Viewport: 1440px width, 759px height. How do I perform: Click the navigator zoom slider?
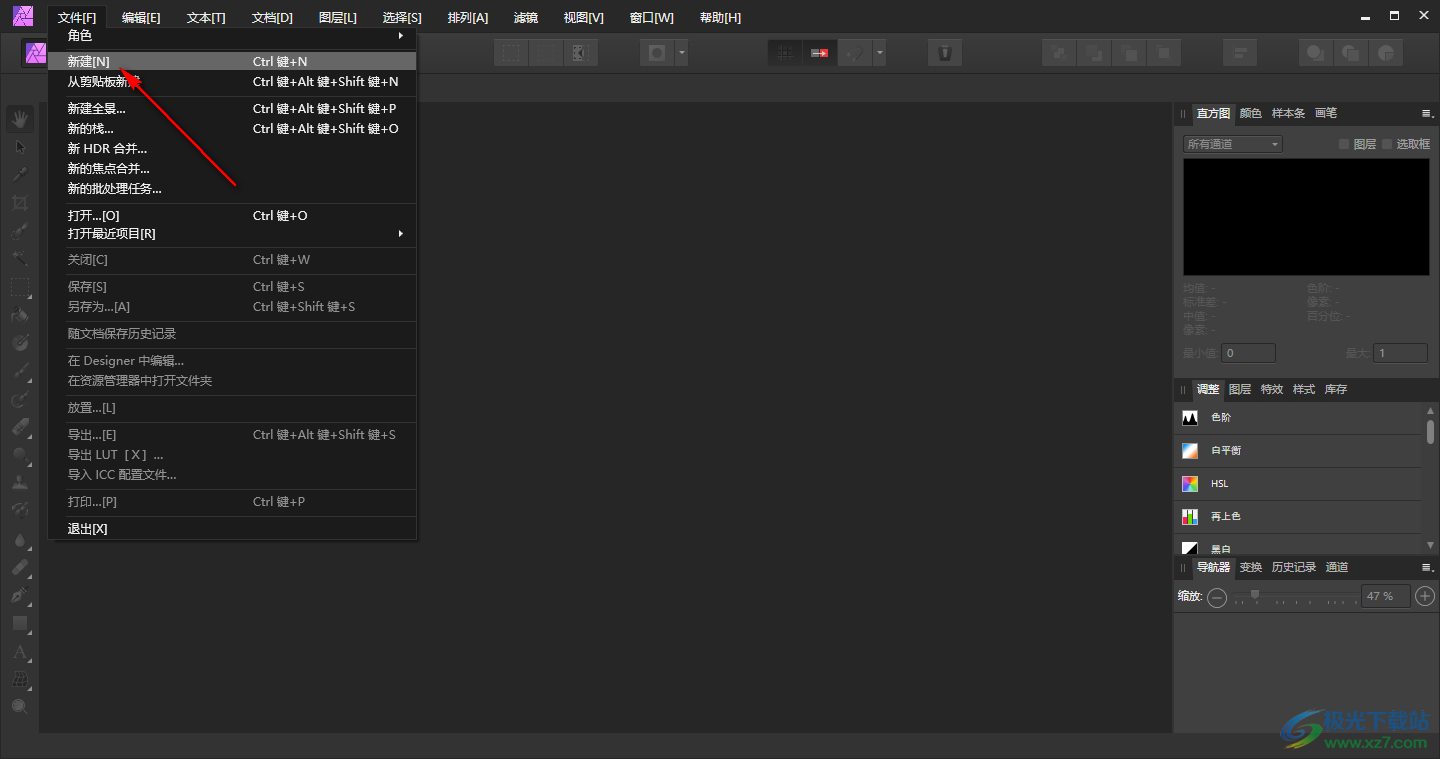coord(1295,597)
